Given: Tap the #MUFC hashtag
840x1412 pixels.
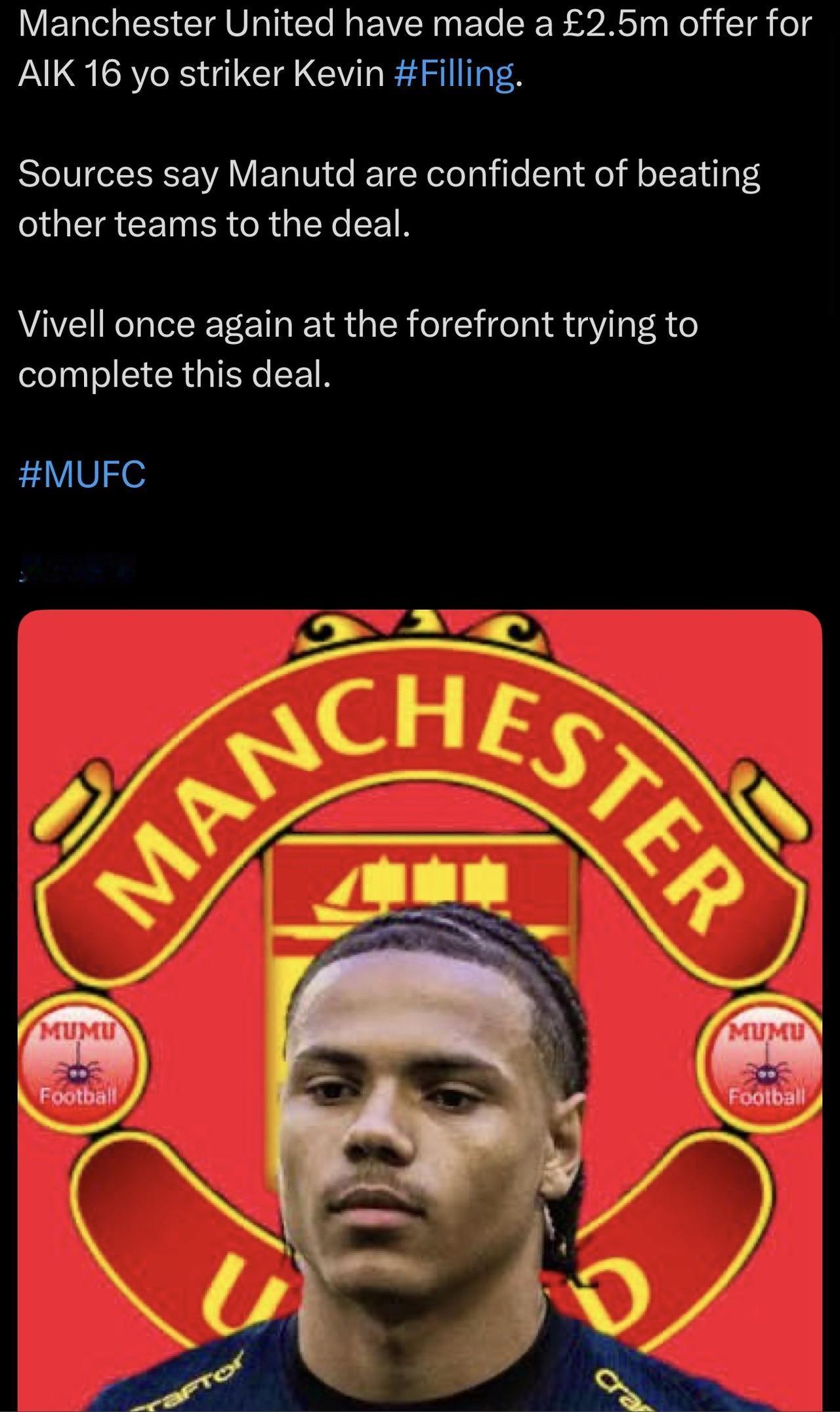Looking at the screenshot, I should click(x=82, y=474).
